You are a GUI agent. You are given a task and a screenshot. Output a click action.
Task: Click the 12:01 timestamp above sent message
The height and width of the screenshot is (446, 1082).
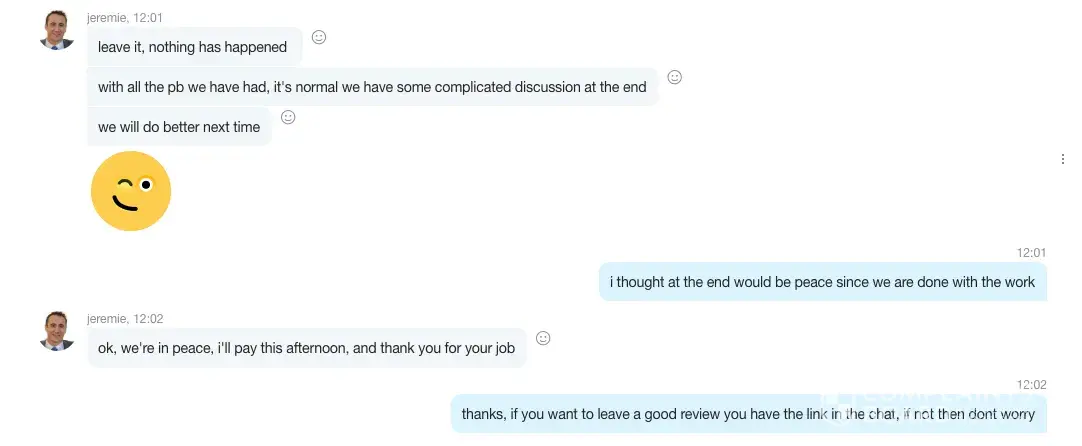(1031, 253)
